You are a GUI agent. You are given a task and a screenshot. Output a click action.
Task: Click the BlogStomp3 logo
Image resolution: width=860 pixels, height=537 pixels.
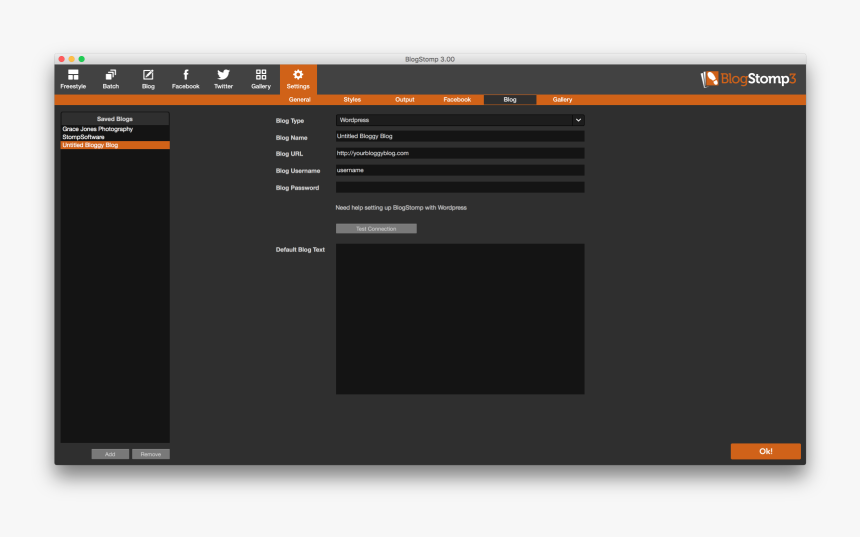(x=748, y=79)
